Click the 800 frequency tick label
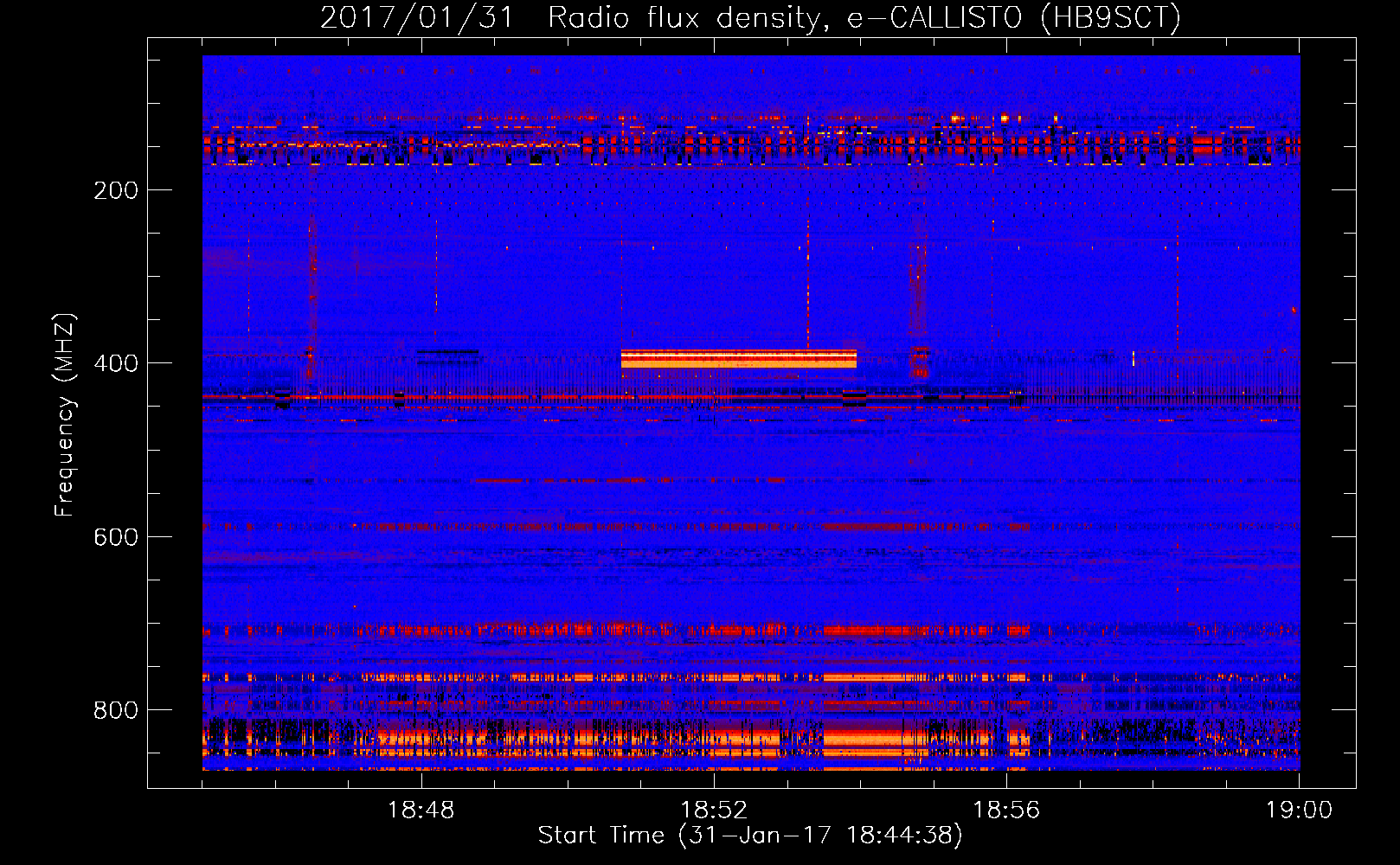 tap(115, 710)
